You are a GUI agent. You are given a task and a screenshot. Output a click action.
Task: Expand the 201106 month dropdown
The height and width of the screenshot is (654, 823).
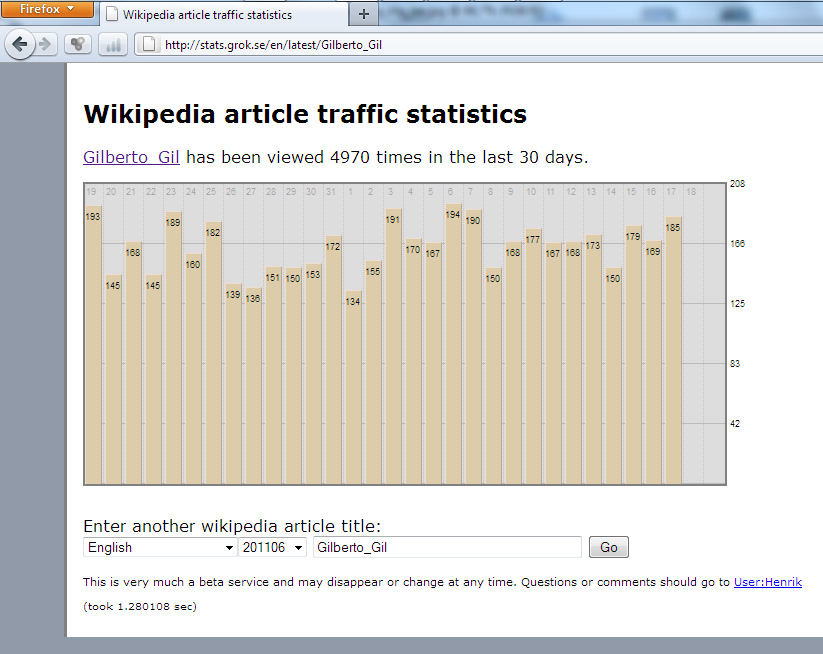(x=272, y=547)
